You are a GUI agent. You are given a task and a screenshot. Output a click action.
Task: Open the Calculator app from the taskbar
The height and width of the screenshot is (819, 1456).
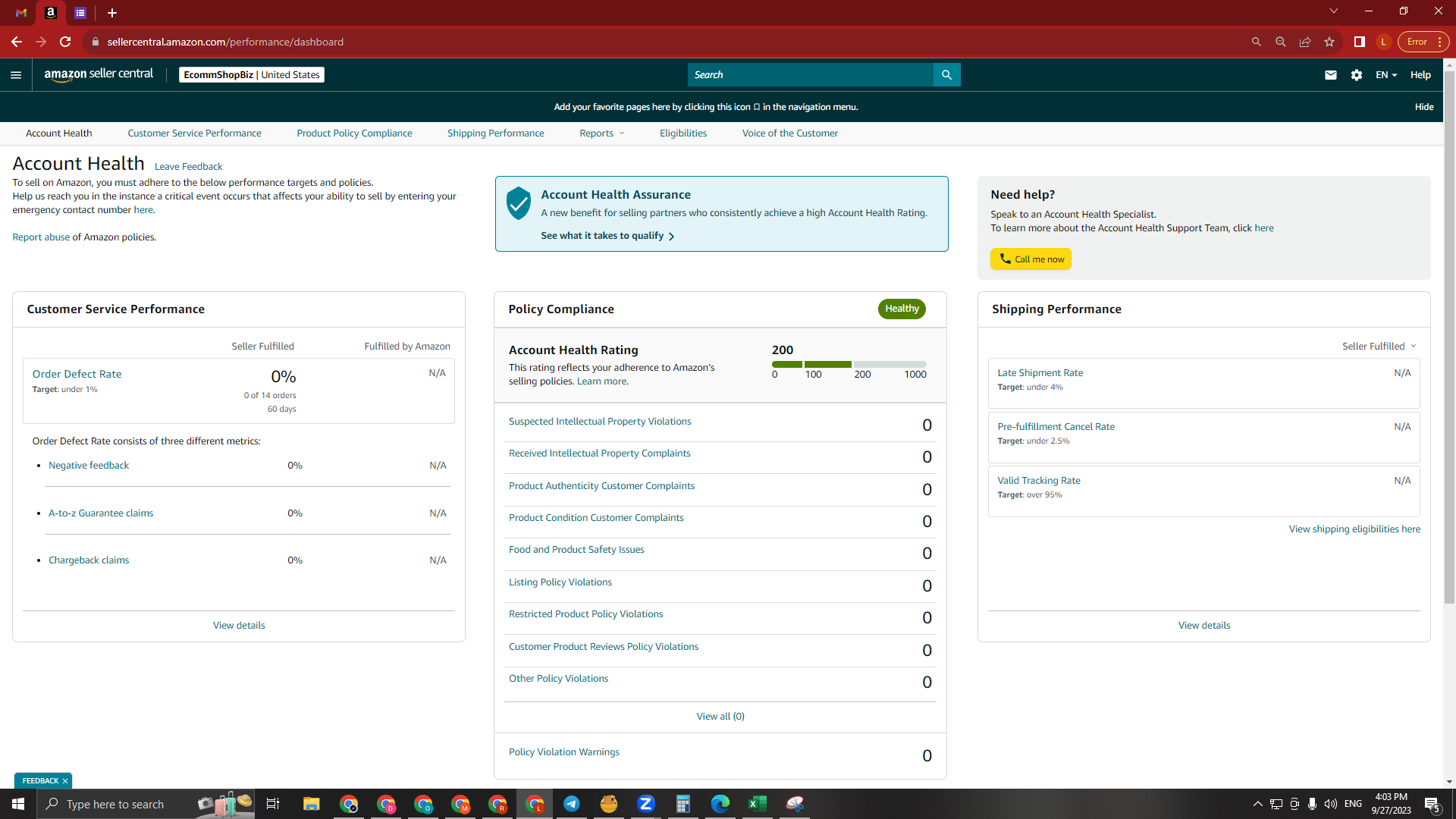click(x=683, y=804)
